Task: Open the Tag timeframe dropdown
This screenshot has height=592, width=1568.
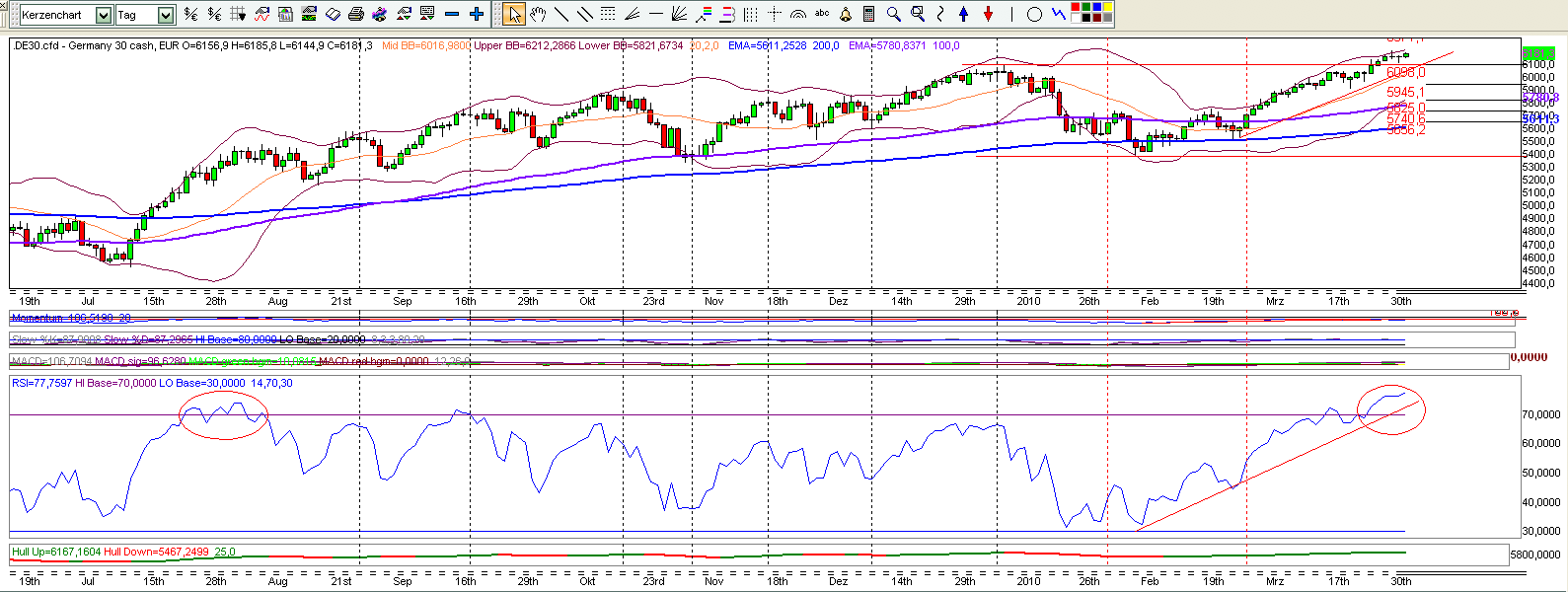Action: tap(166, 15)
